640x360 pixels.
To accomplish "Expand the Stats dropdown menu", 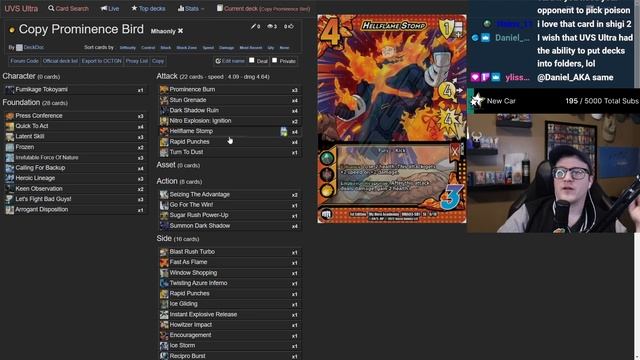I will (x=191, y=8).
